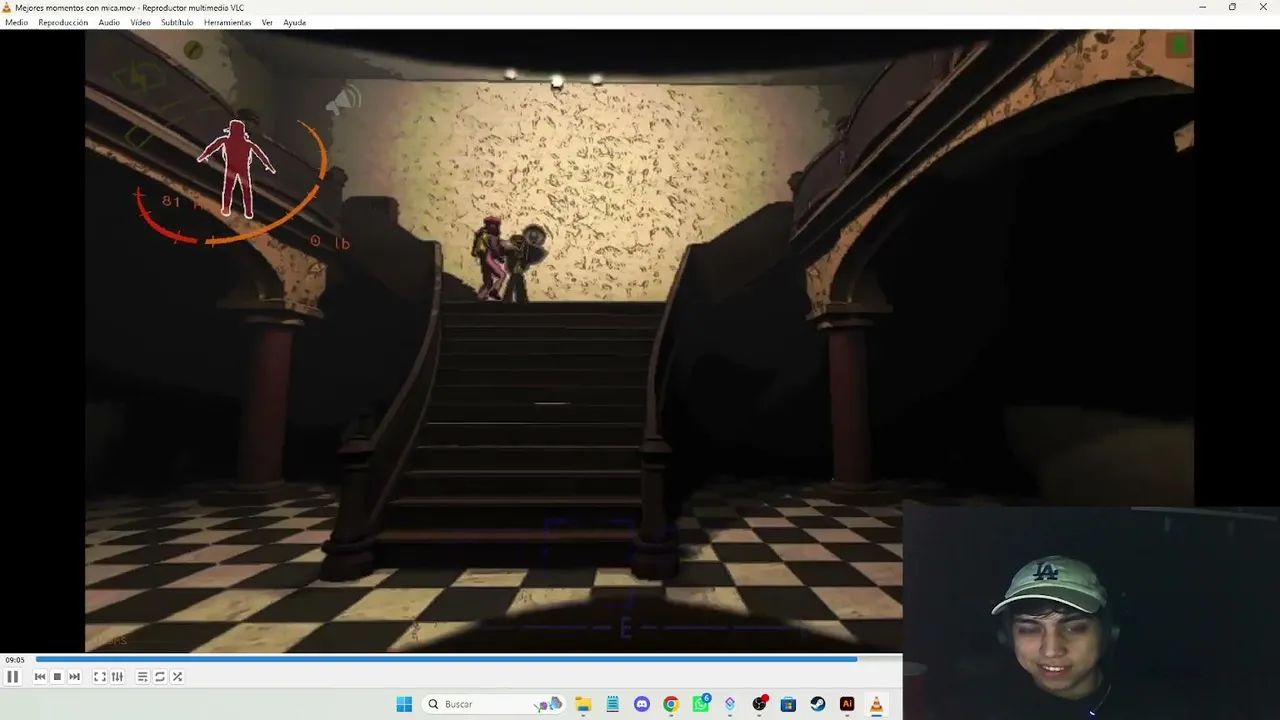Open the Notepad app on the taskbar
This screenshot has height=720, width=1280.
(x=613, y=704)
